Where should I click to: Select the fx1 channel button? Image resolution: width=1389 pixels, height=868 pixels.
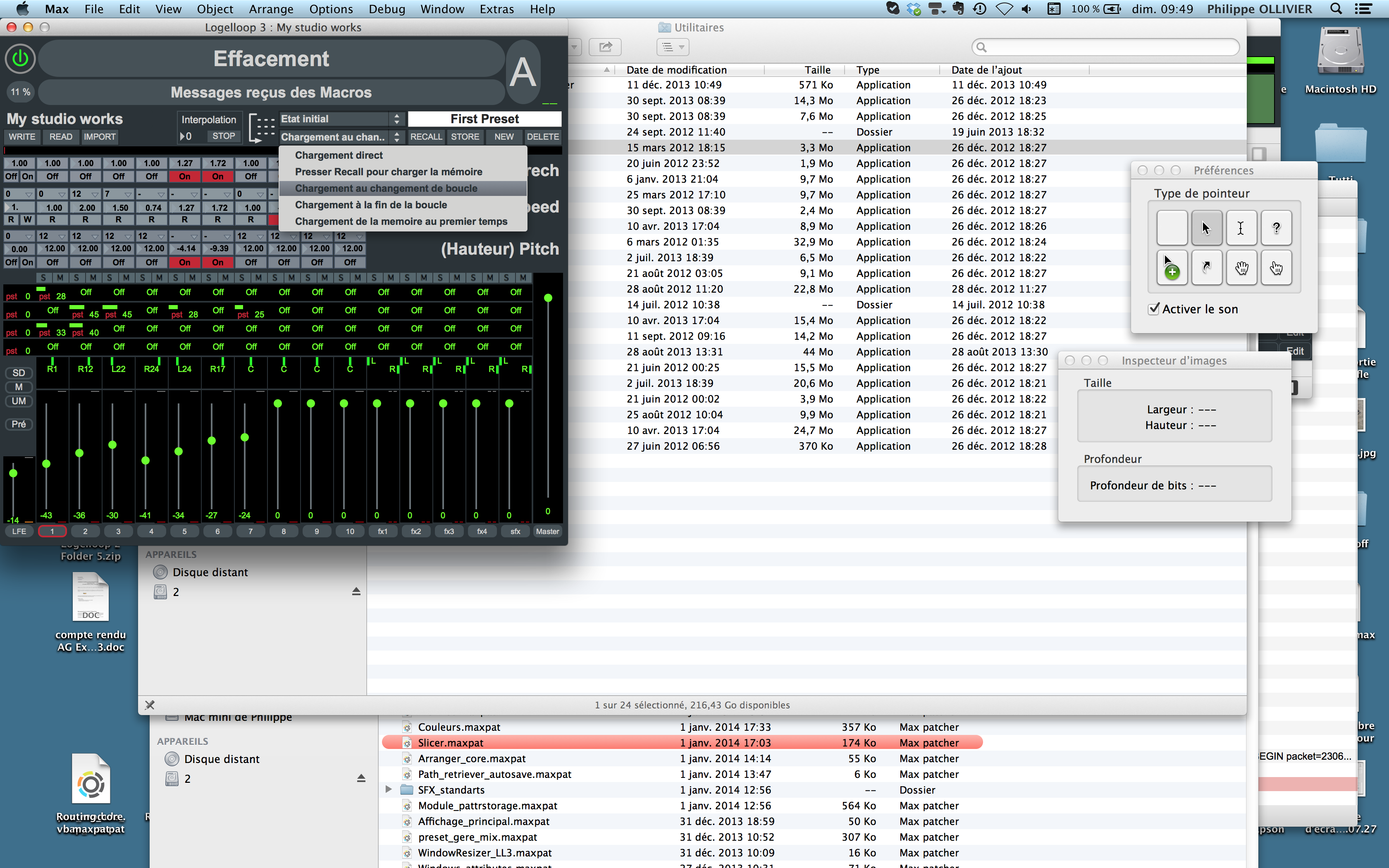[x=382, y=532]
